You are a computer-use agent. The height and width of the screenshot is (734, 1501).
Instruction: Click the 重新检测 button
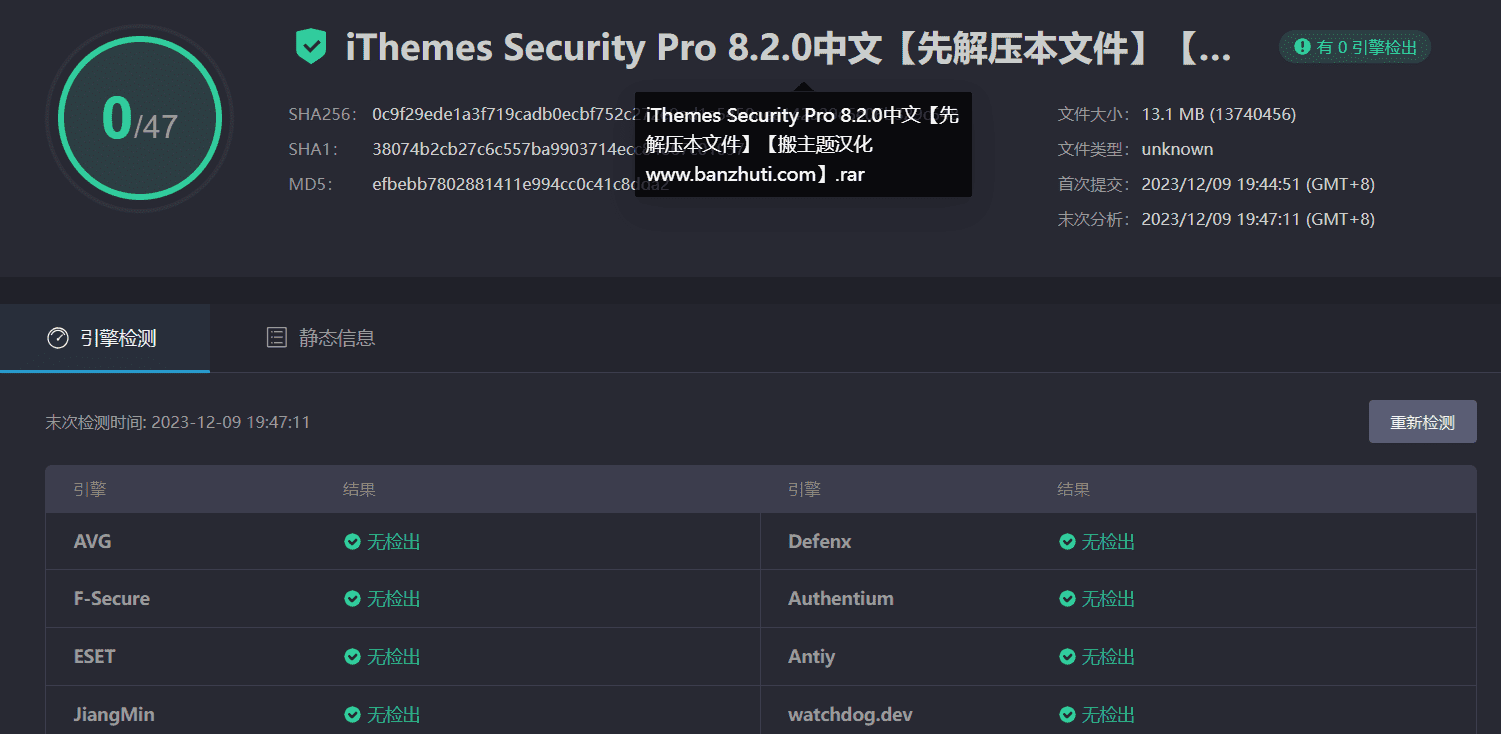point(1422,422)
